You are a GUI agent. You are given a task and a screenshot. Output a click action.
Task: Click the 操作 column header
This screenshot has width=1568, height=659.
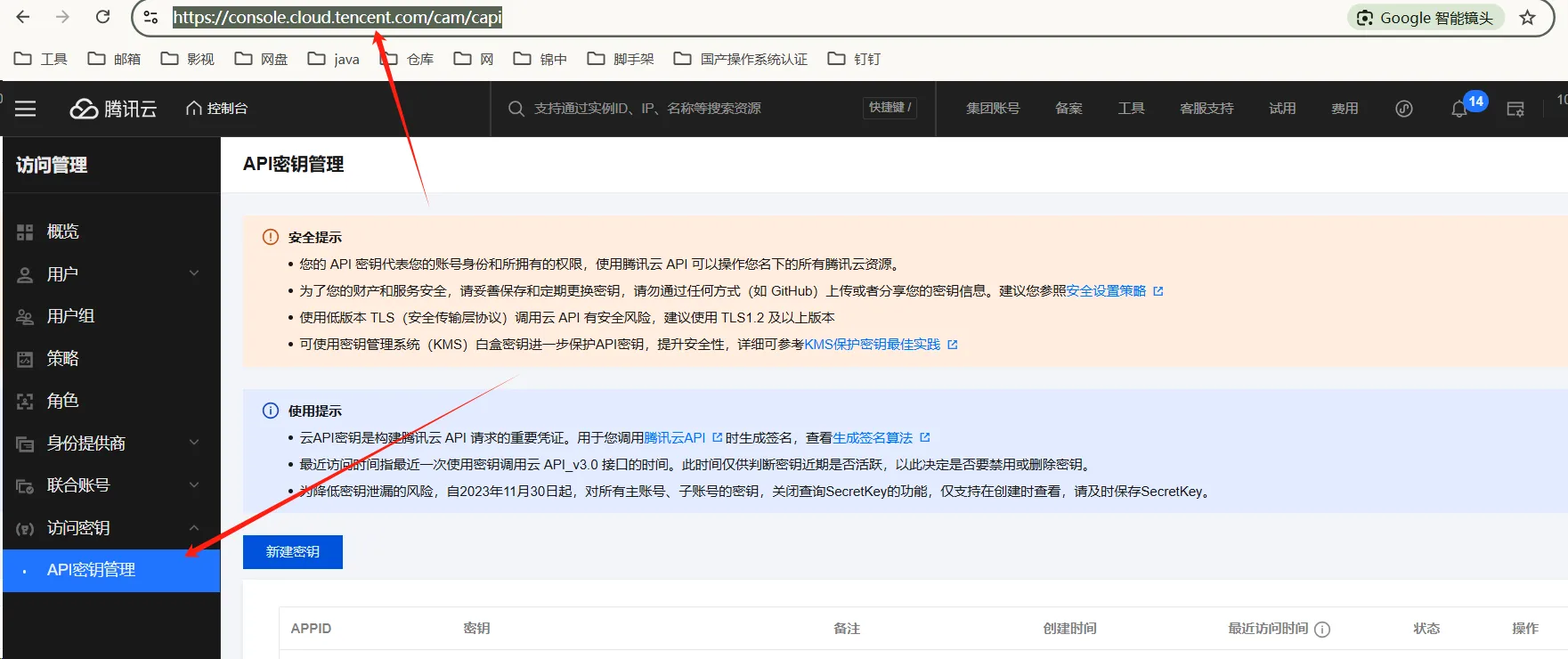[x=1525, y=629]
